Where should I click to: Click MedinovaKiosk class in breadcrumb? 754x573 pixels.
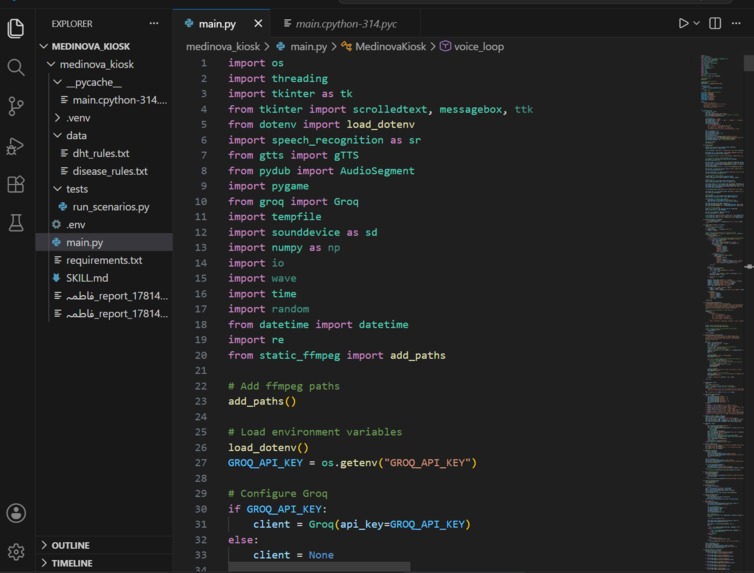tap(390, 47)
